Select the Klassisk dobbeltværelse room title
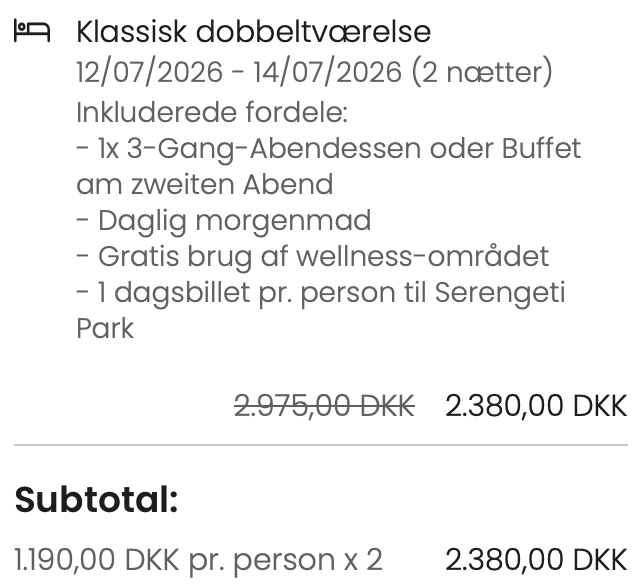 (x=253, y=32)
